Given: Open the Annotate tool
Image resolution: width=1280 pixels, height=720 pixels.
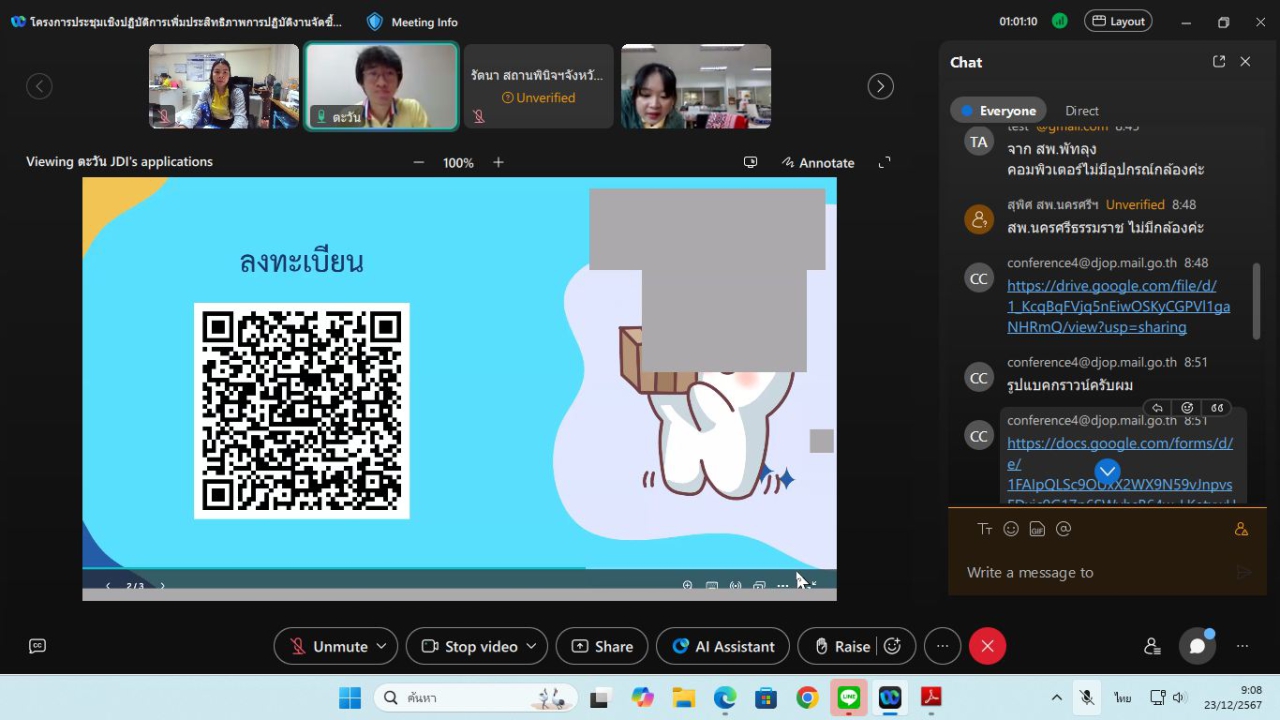Looking at the screenshot, I should (x=818, y=162).
